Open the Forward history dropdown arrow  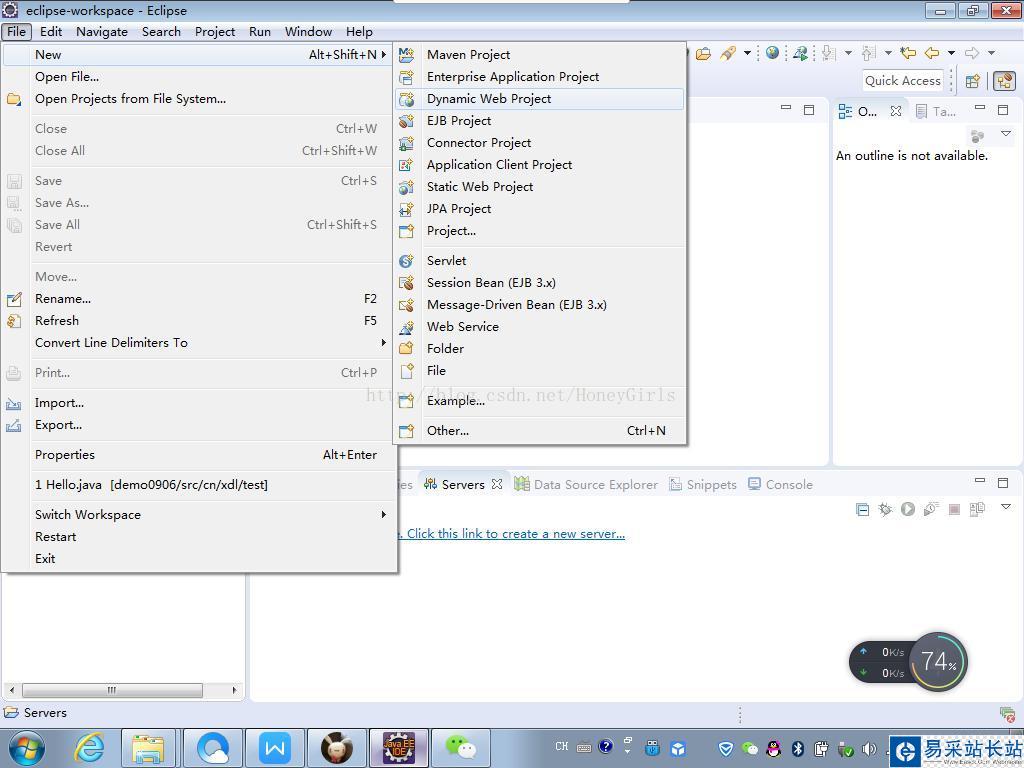(991, 53)
